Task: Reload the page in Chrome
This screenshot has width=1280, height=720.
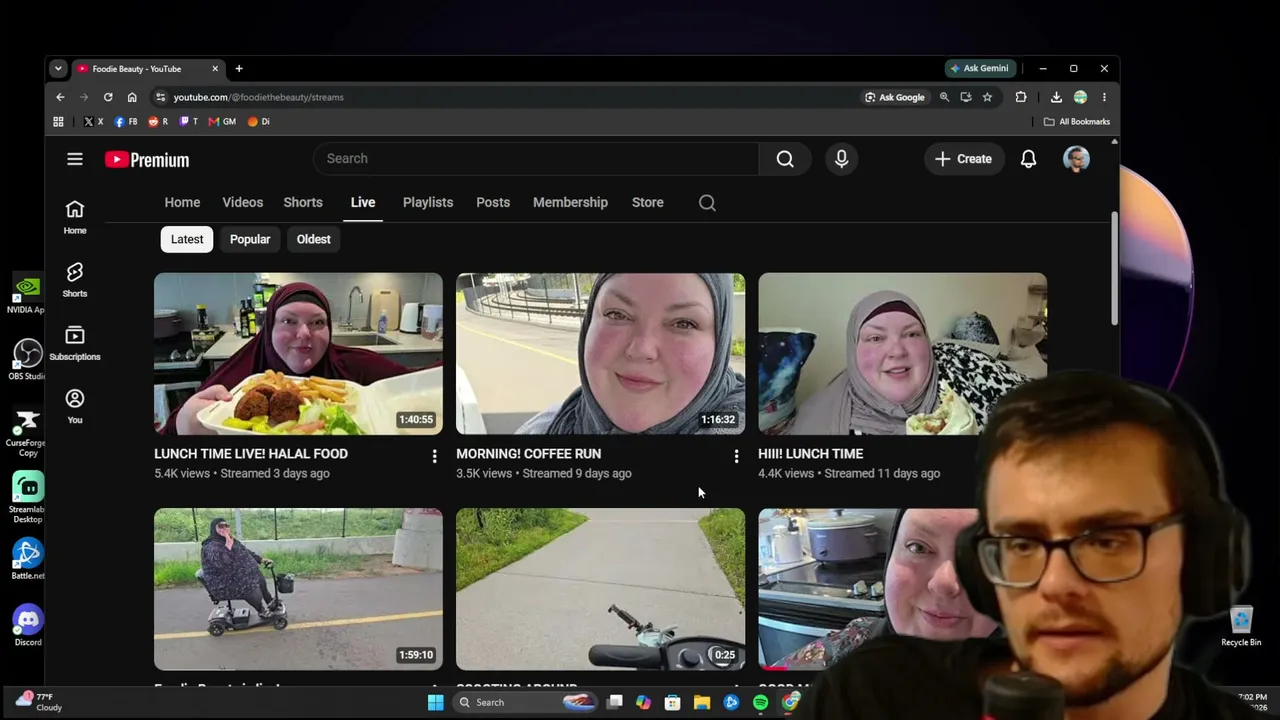Action: coord(108,97)
